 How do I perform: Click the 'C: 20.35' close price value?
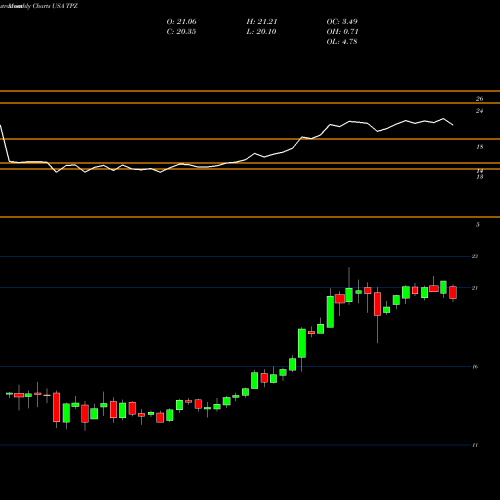point(181,32)
